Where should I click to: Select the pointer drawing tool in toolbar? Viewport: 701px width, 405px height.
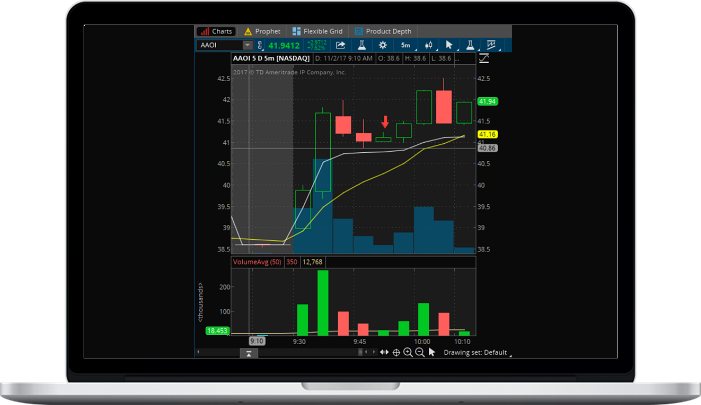(x=450, y=45)
